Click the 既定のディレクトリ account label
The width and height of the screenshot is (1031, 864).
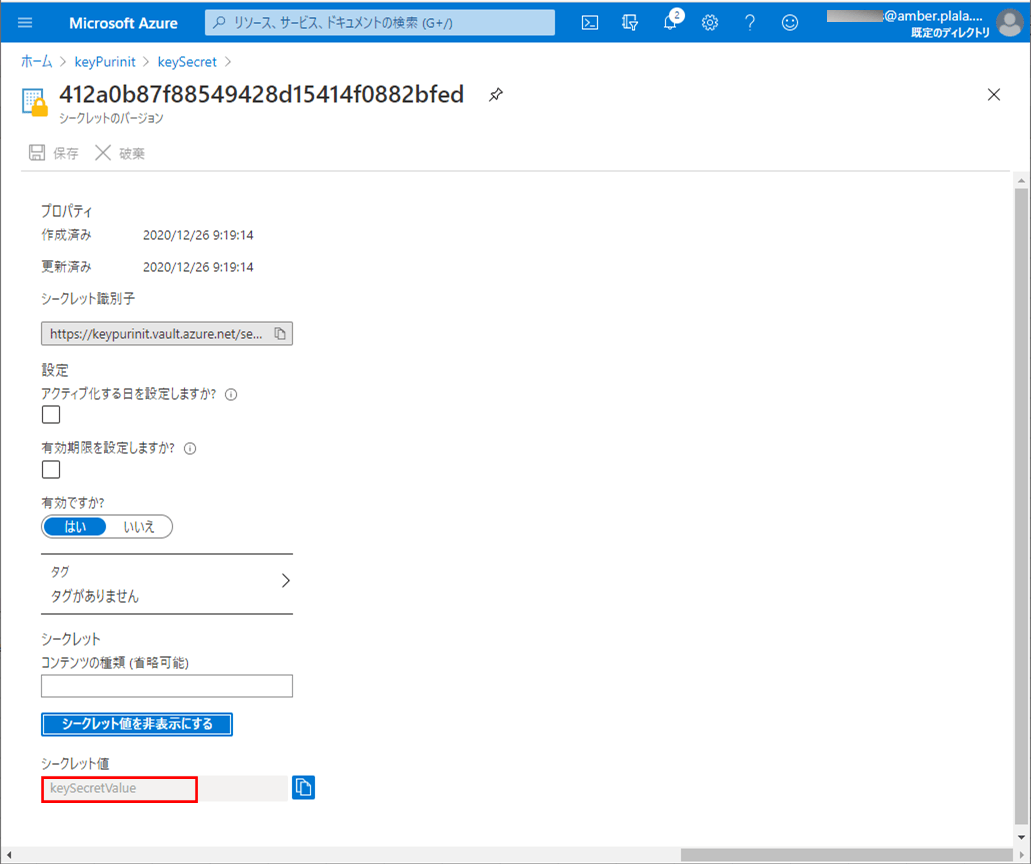tap(950, 33)
